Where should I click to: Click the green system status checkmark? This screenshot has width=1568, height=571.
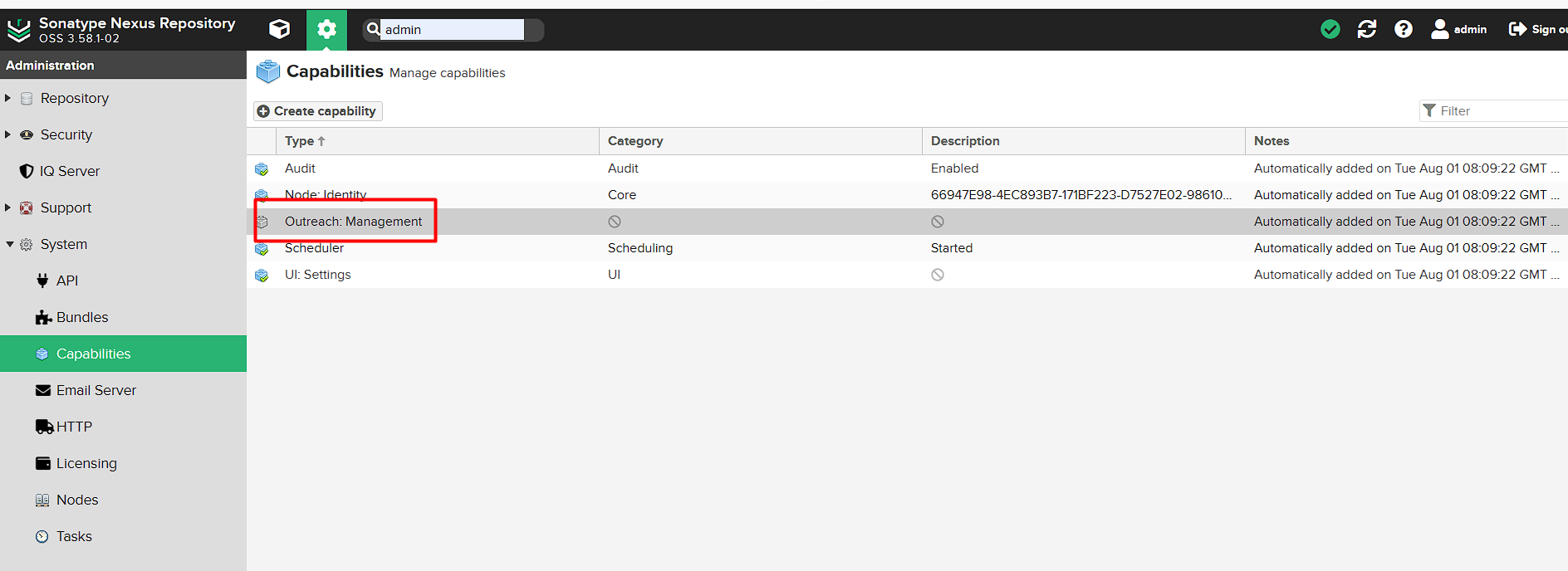point(1330,29)
